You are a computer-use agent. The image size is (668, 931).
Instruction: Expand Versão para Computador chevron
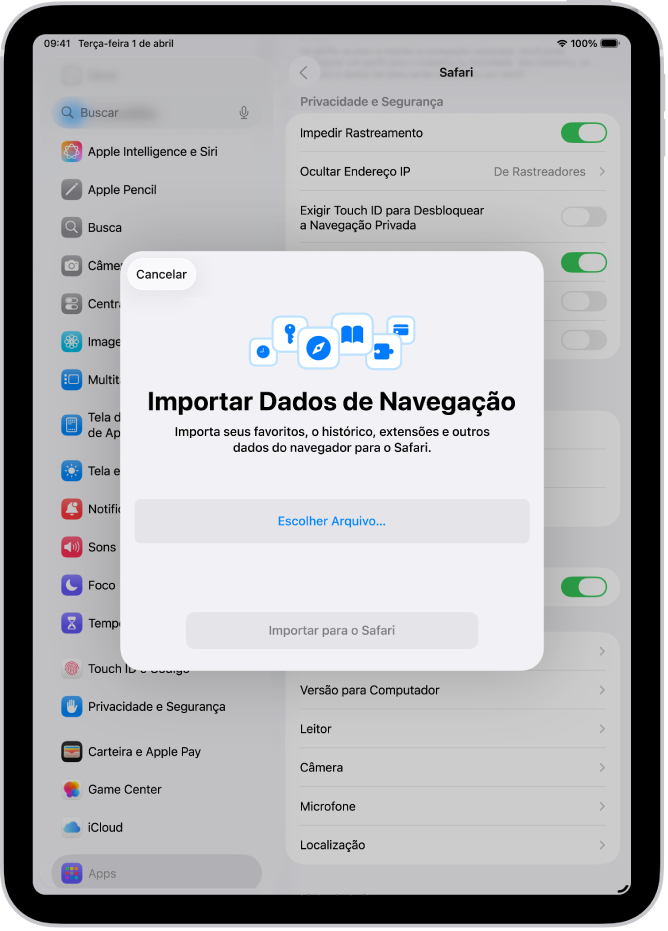pos(602,690)
